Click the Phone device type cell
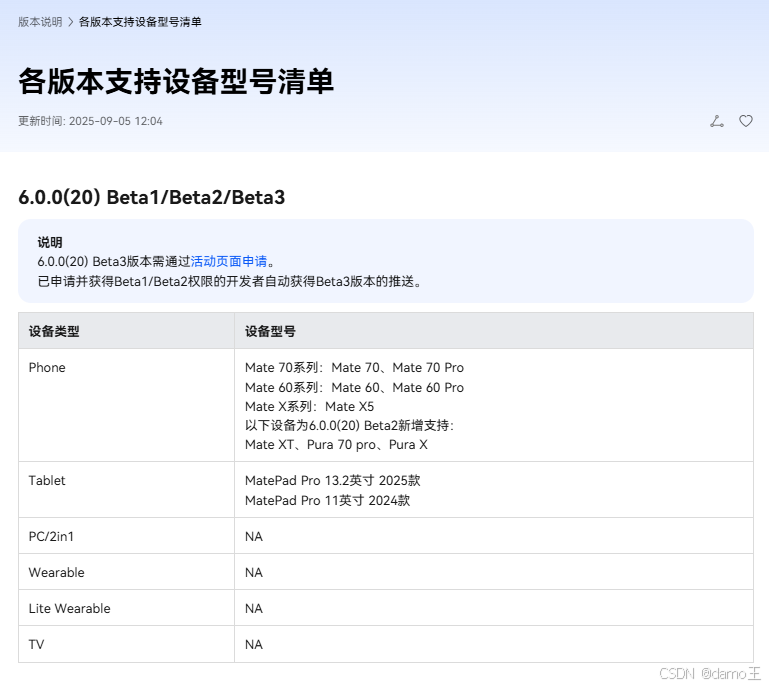The height and width of the screenshot is (687, 769). (126, 405)
